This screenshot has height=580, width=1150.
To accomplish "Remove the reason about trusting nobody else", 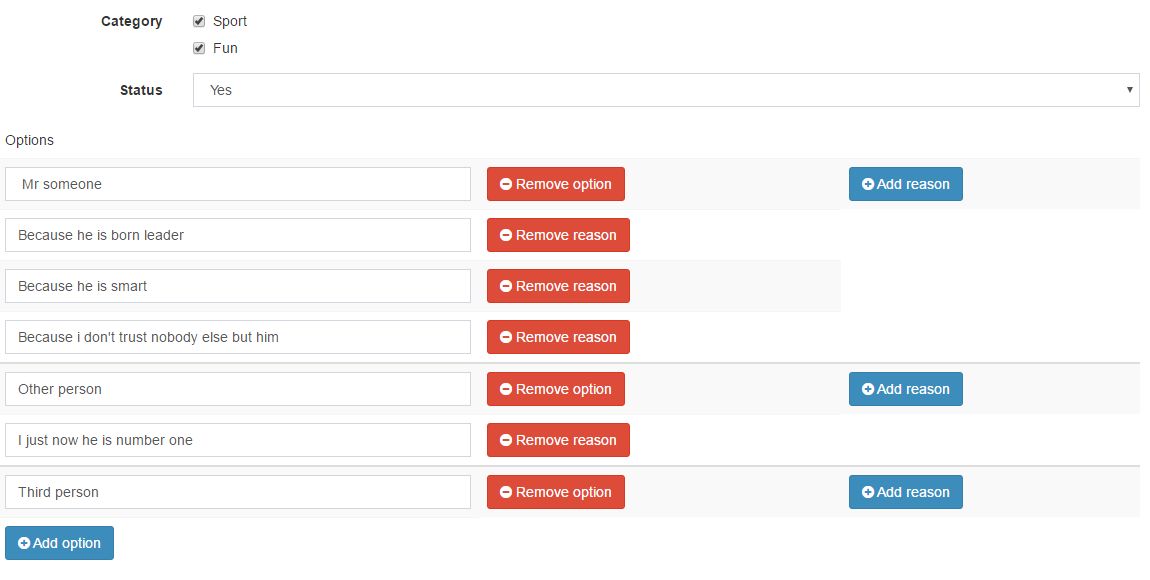I will coord(558,337).
